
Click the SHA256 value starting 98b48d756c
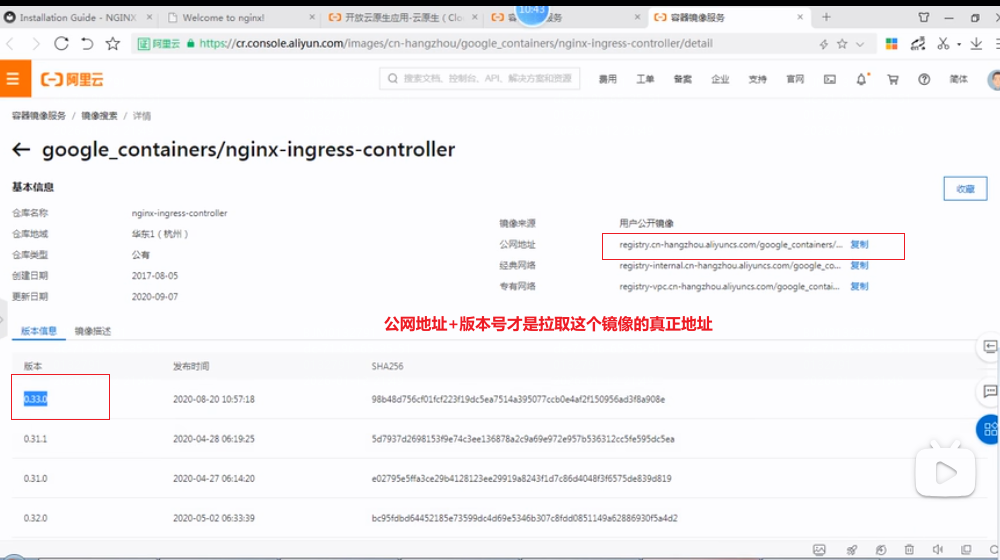tap(518, 399)
